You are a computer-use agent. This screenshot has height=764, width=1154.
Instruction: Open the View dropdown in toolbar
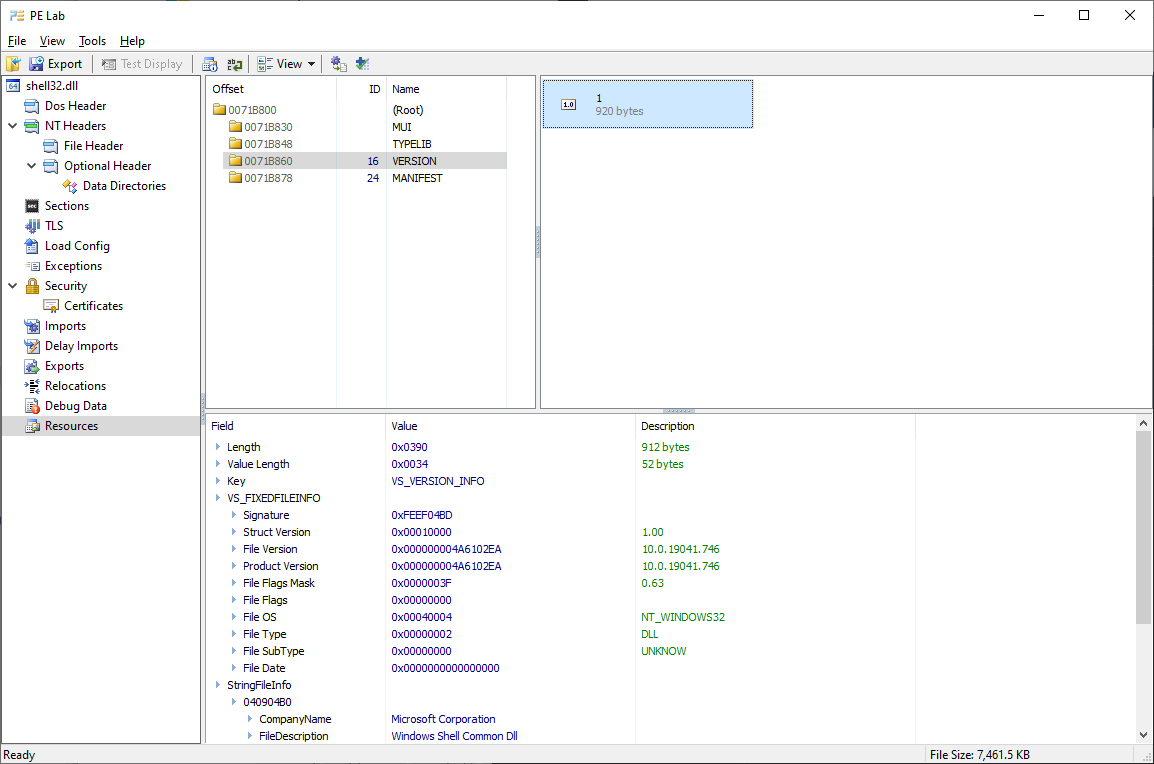click(286, 64)
